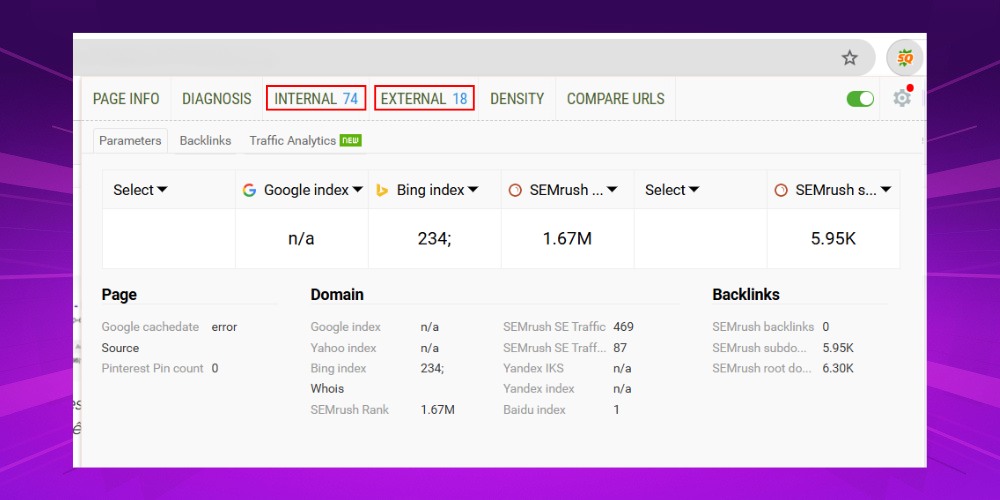Expand the second Select dropdown
The width and height of the screenshot is (1000, 500).
tap(672, 190)
